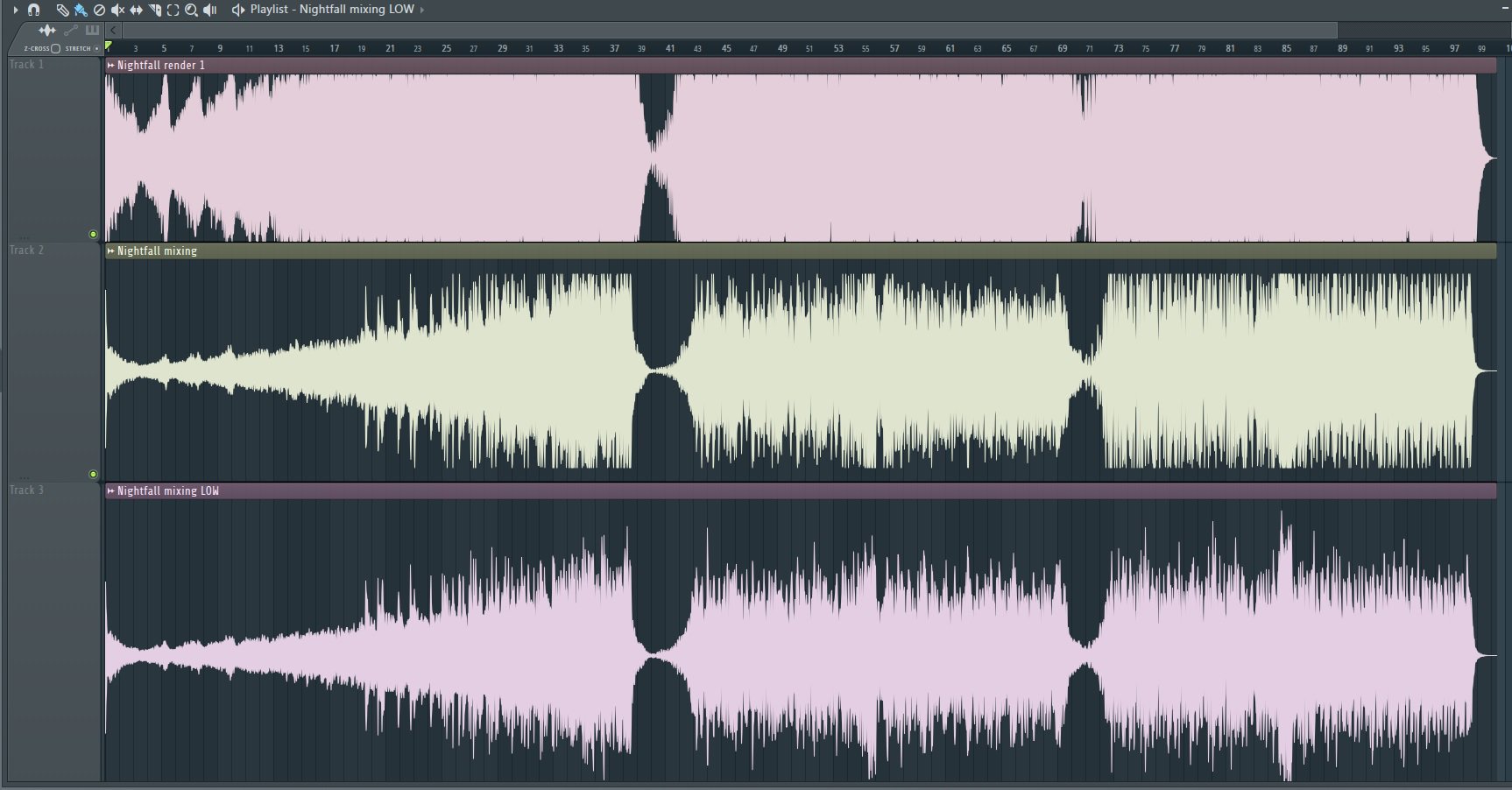The image size is (1512, 790).
Task: Open the Playlist options menu arrow
Action: [x=16, y=10]
